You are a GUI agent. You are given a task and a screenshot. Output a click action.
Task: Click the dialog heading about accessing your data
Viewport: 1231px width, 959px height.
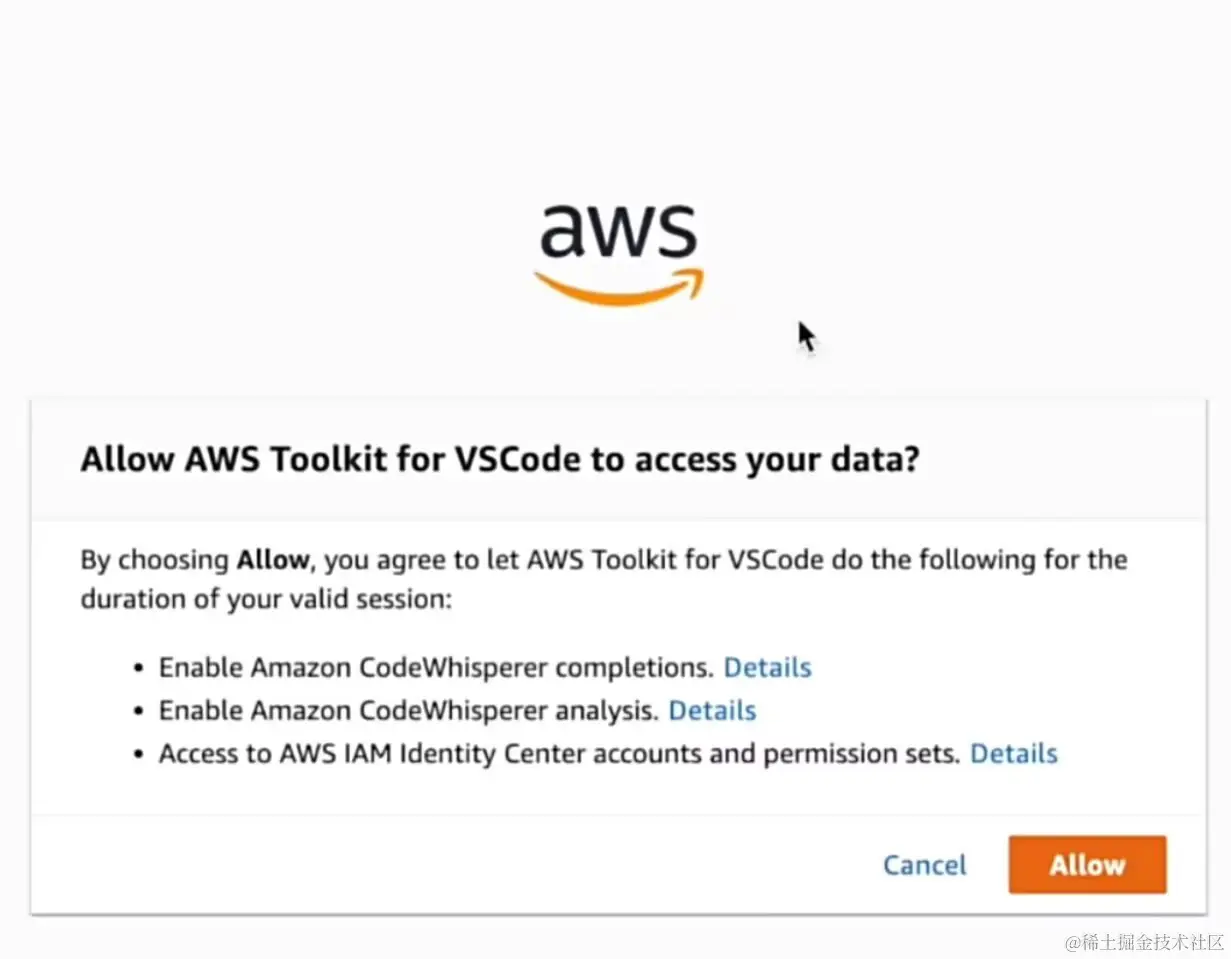(499, 460)
